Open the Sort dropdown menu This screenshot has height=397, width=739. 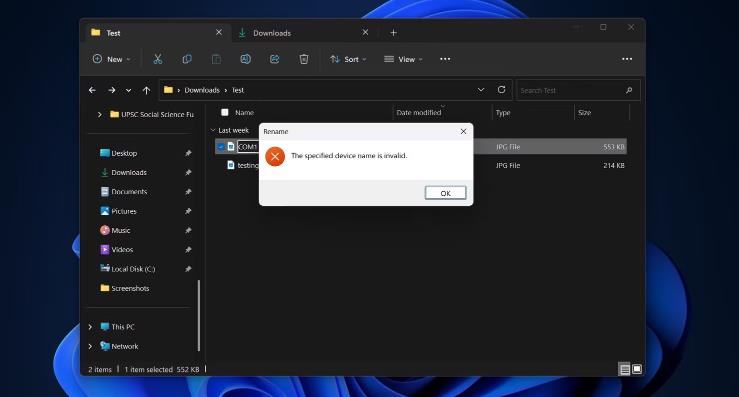[x=348, y=59]
